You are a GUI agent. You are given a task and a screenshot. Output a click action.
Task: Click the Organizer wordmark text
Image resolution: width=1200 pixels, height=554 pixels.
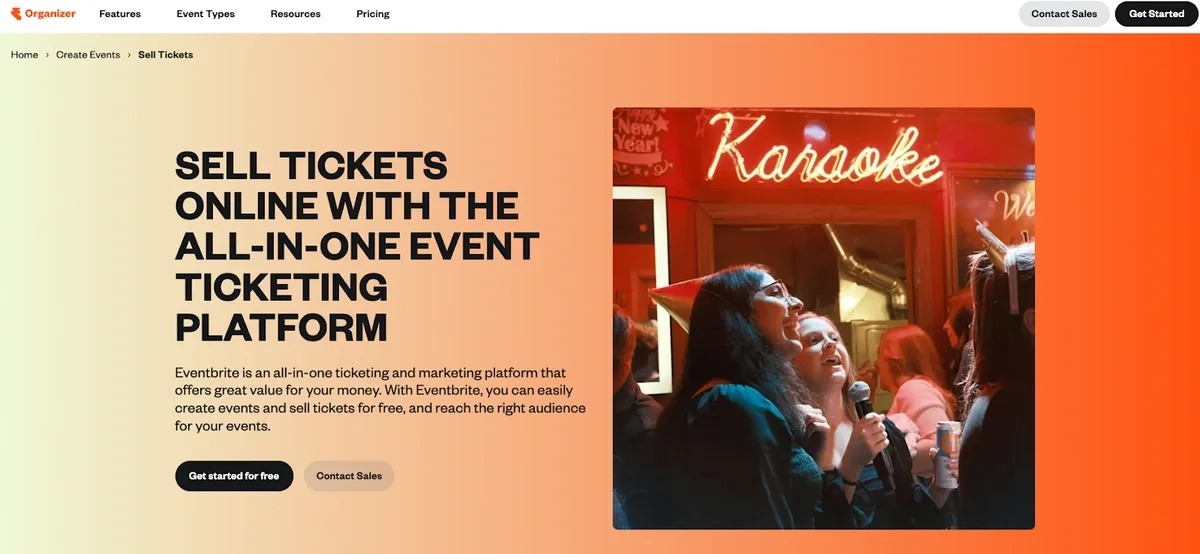(x=51, y=14)
